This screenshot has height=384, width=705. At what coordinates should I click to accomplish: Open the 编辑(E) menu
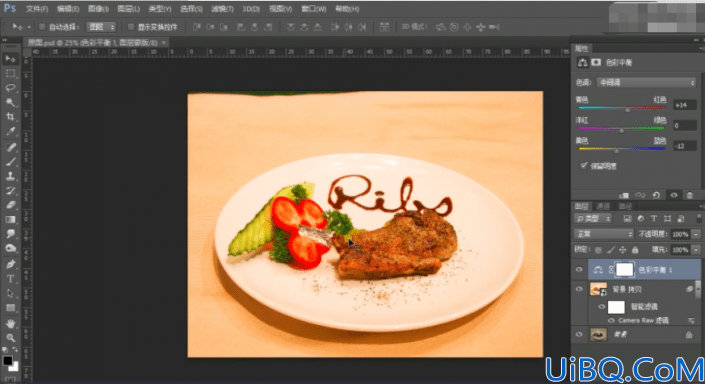click(x=68, y=9)
